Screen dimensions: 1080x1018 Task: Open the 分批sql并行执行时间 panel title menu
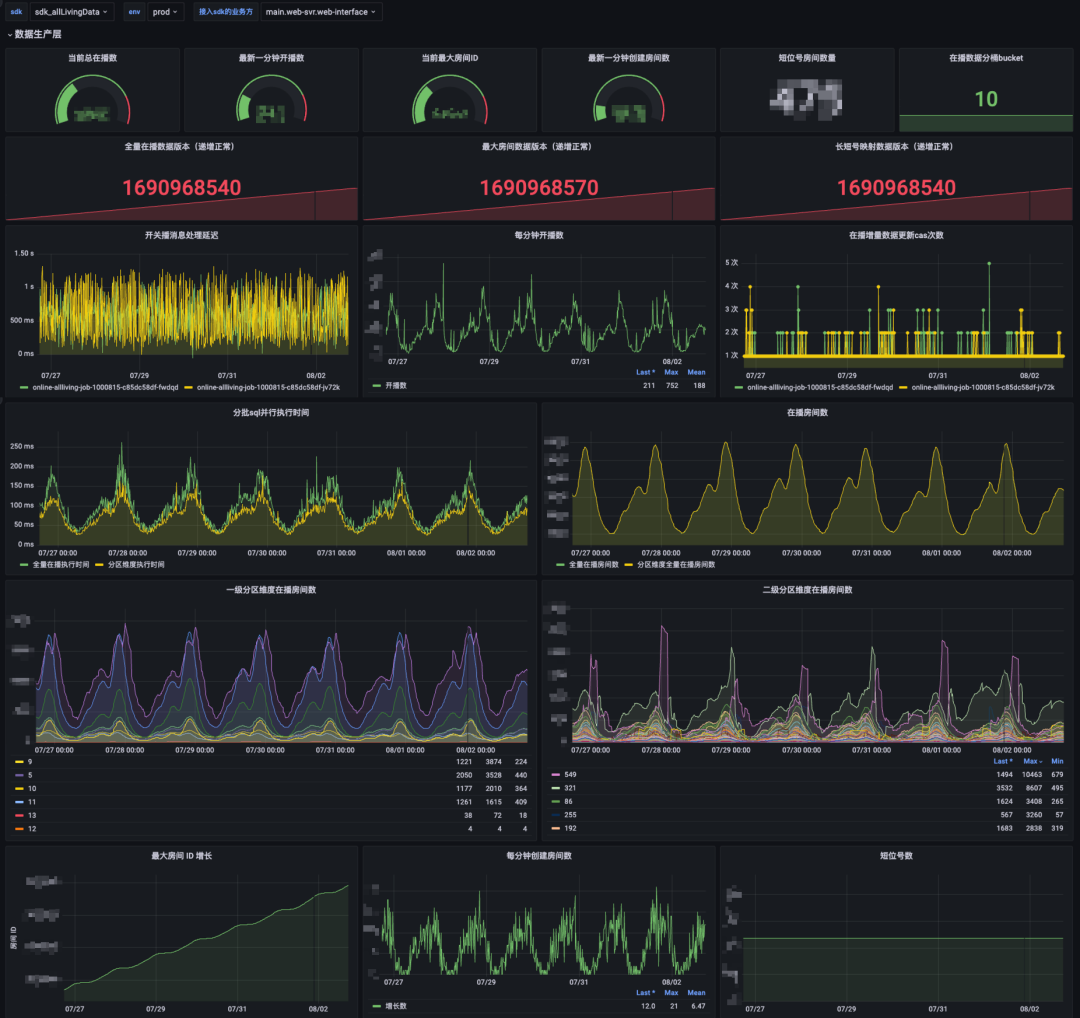pyautogui.click(x=271, y=412)
